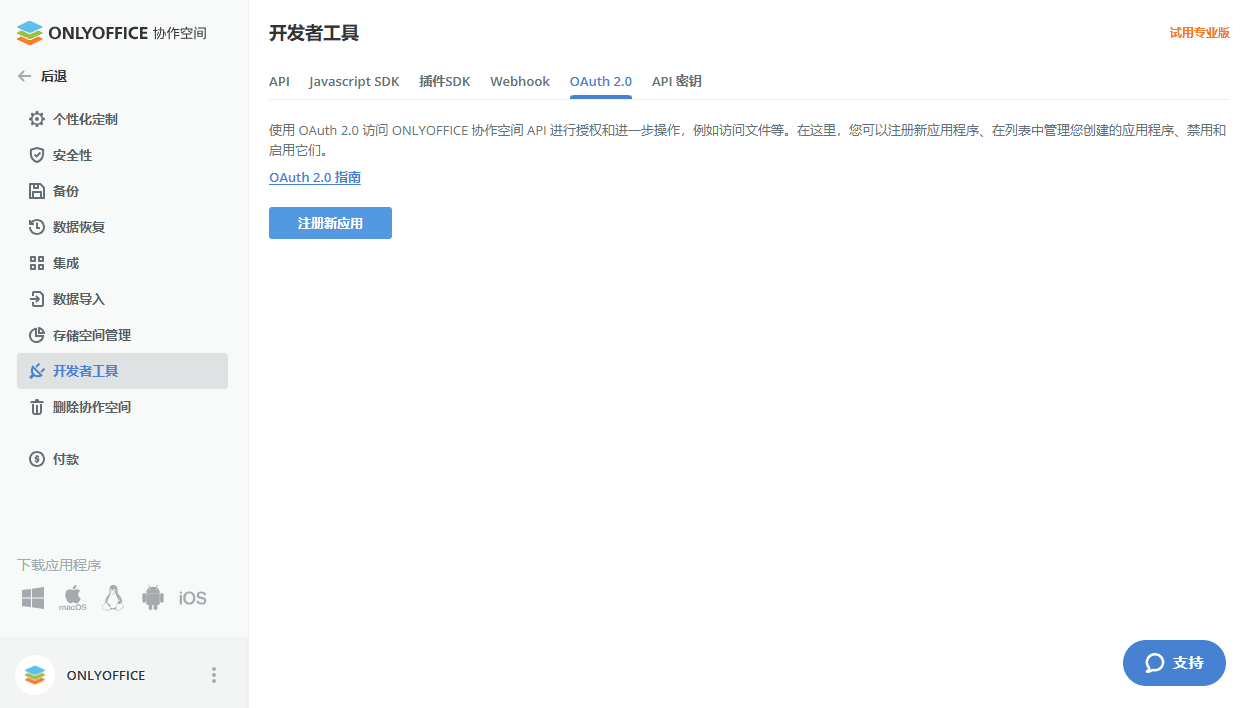
Task: Click the 备份 label in sidebar
Action: point(66,191)
